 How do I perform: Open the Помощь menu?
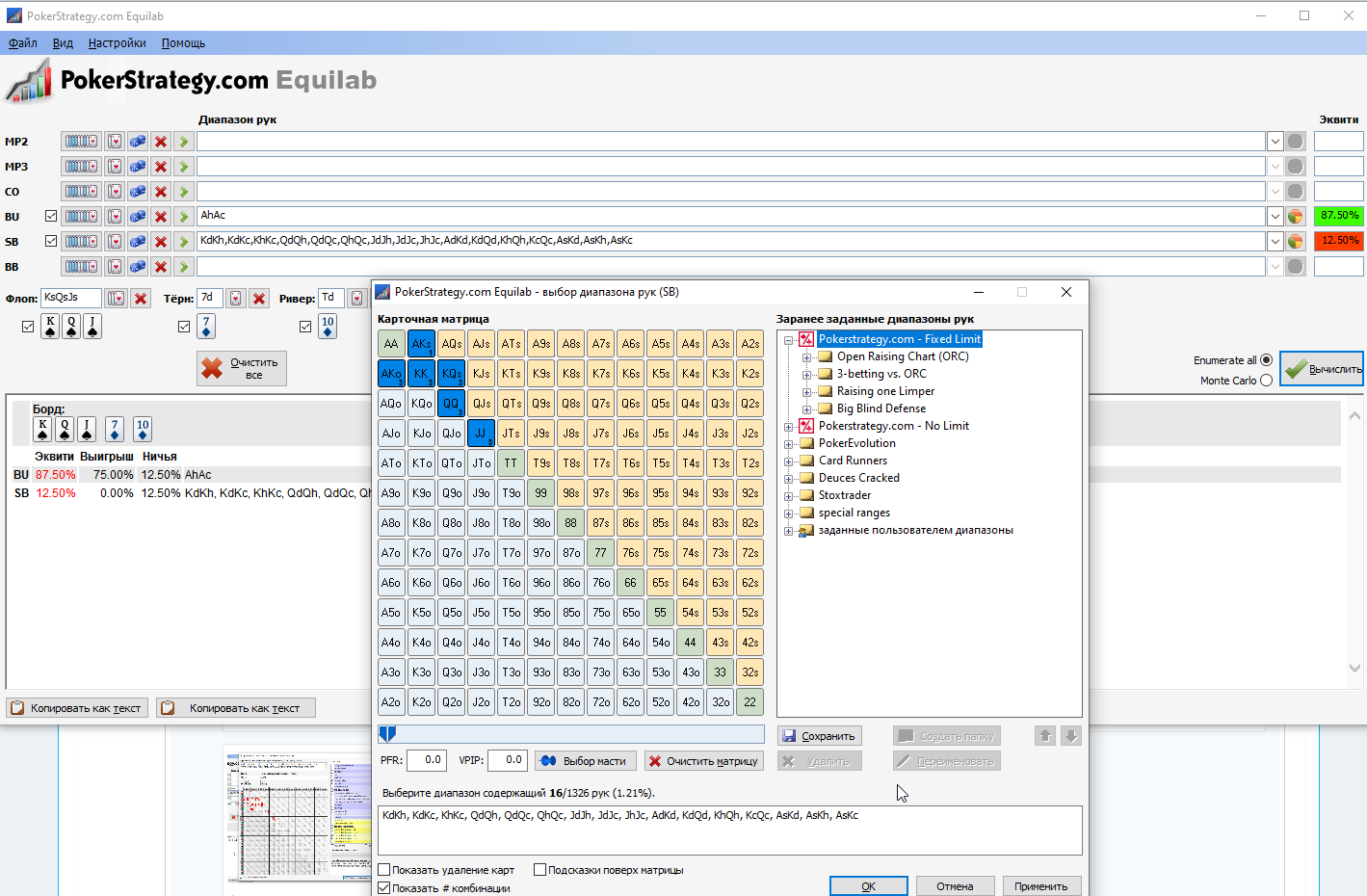click(x=183, y=43)
